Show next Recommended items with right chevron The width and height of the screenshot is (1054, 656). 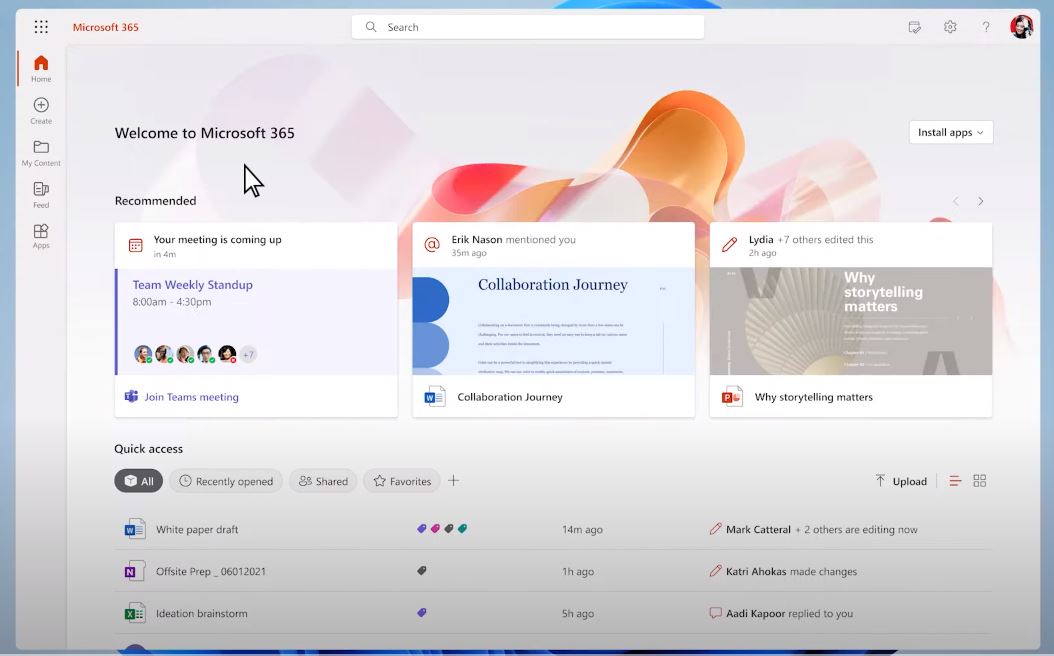coord(981,201)
